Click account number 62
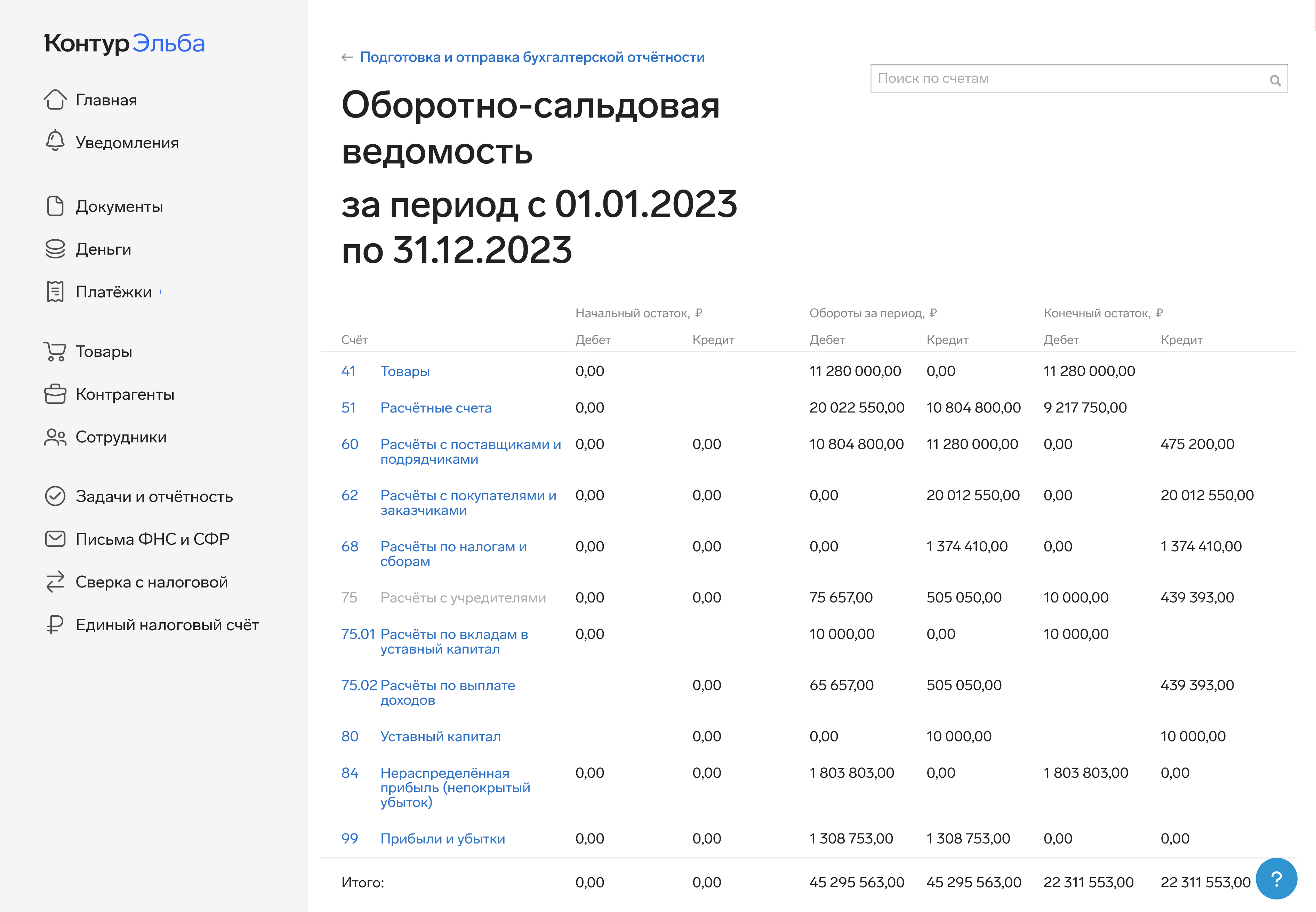This screenshot has width=1316, height=912. (x=350, y=495)
